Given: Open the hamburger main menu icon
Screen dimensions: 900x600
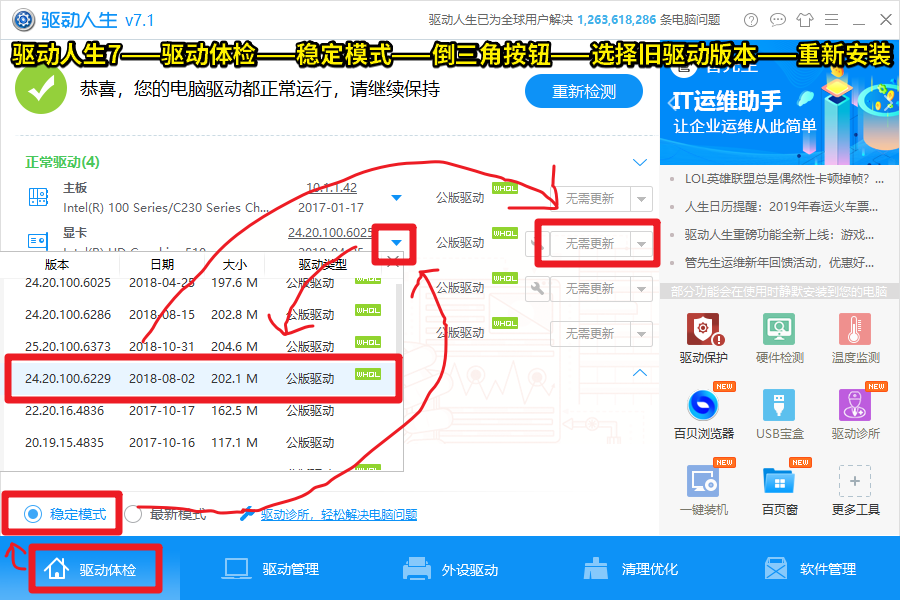Looking at the screenshot, I should (x=832, y=20).
